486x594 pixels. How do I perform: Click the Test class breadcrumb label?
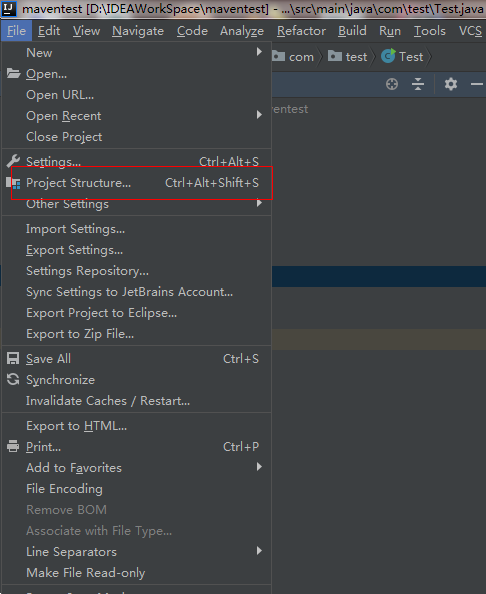click(411, 57)
